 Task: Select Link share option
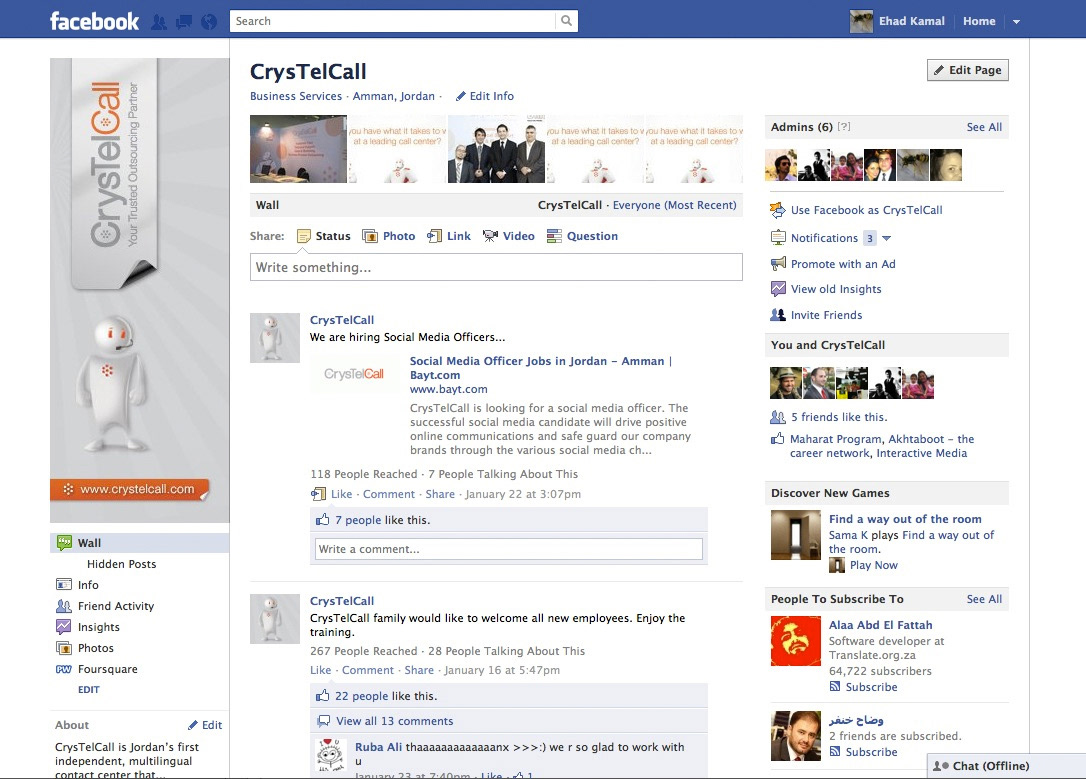[x=449, y=236]
